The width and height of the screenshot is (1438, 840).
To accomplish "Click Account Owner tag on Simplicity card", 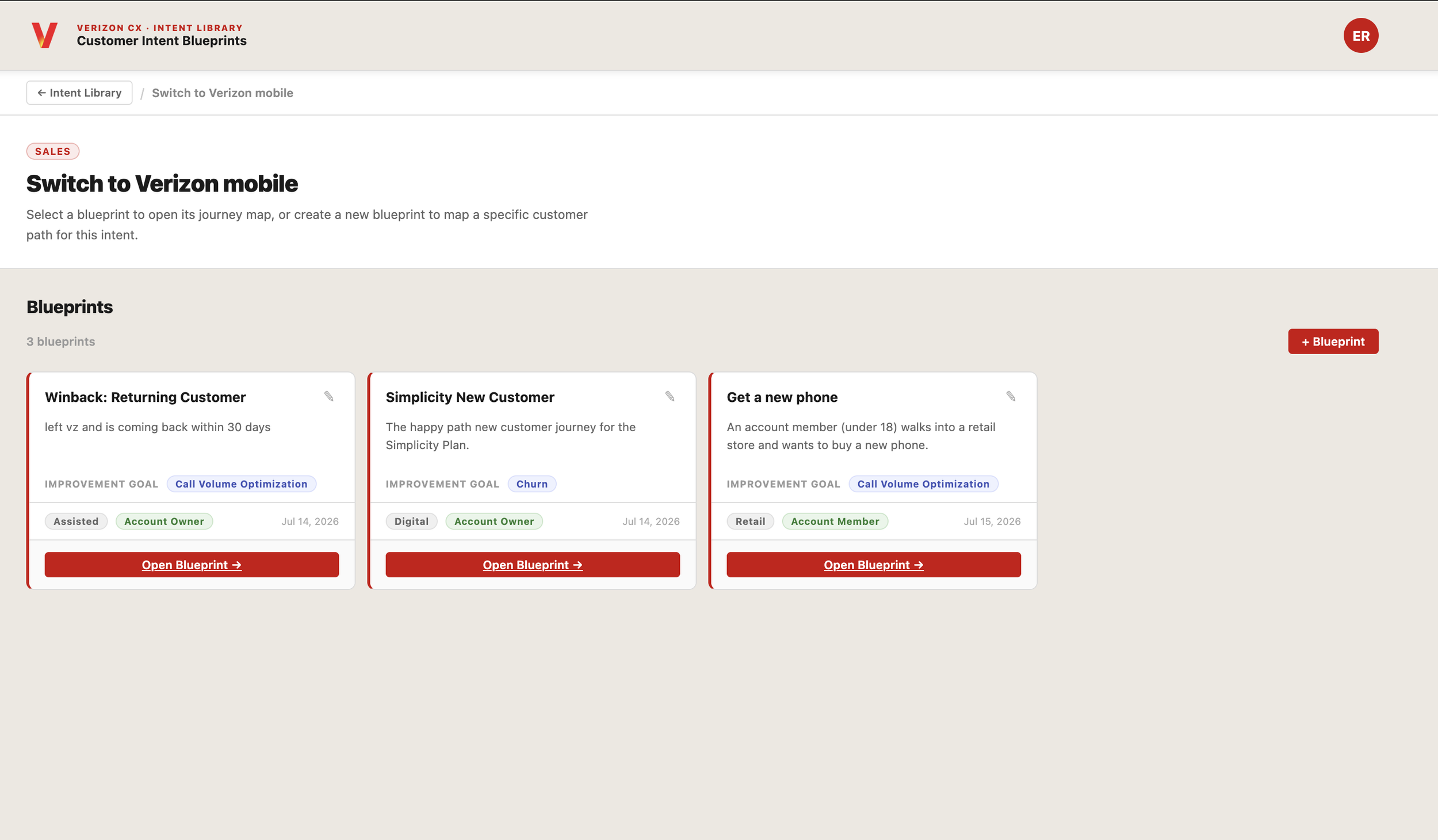I will click(494, 521).
